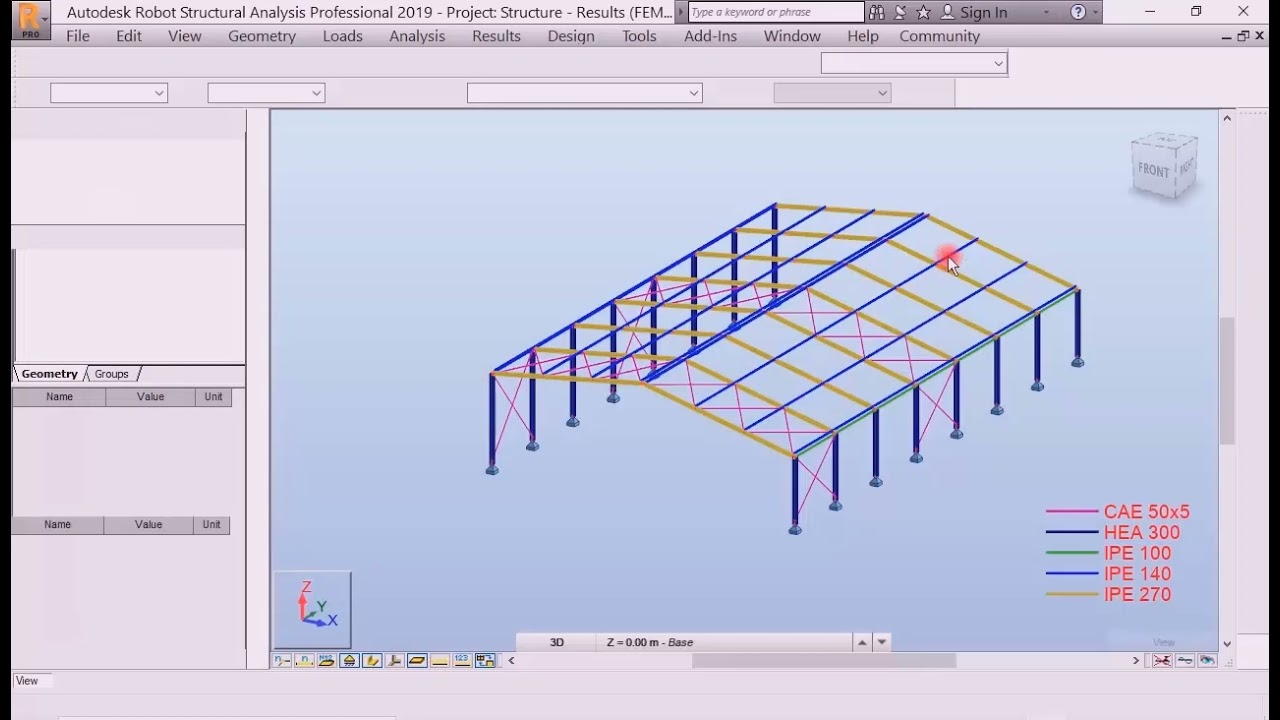Image resolution: width=1280 pixels, height=720 pixels.
Task: Click the Z = 0.00 m - Base field
Action: click(x=725, y=642)
